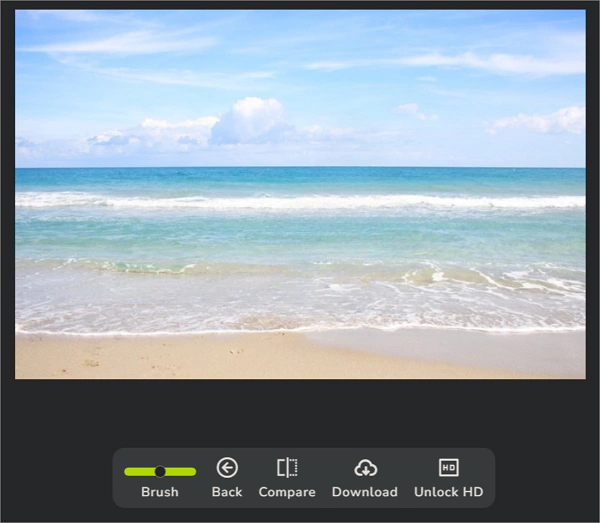Click the 'Download' label text
The image size is (600, 523).
pyautogui.click(x=365, y=492)
